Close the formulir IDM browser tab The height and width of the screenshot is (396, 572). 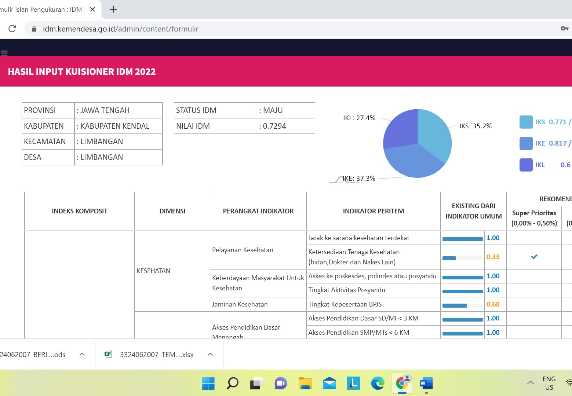tap(93, 9)
